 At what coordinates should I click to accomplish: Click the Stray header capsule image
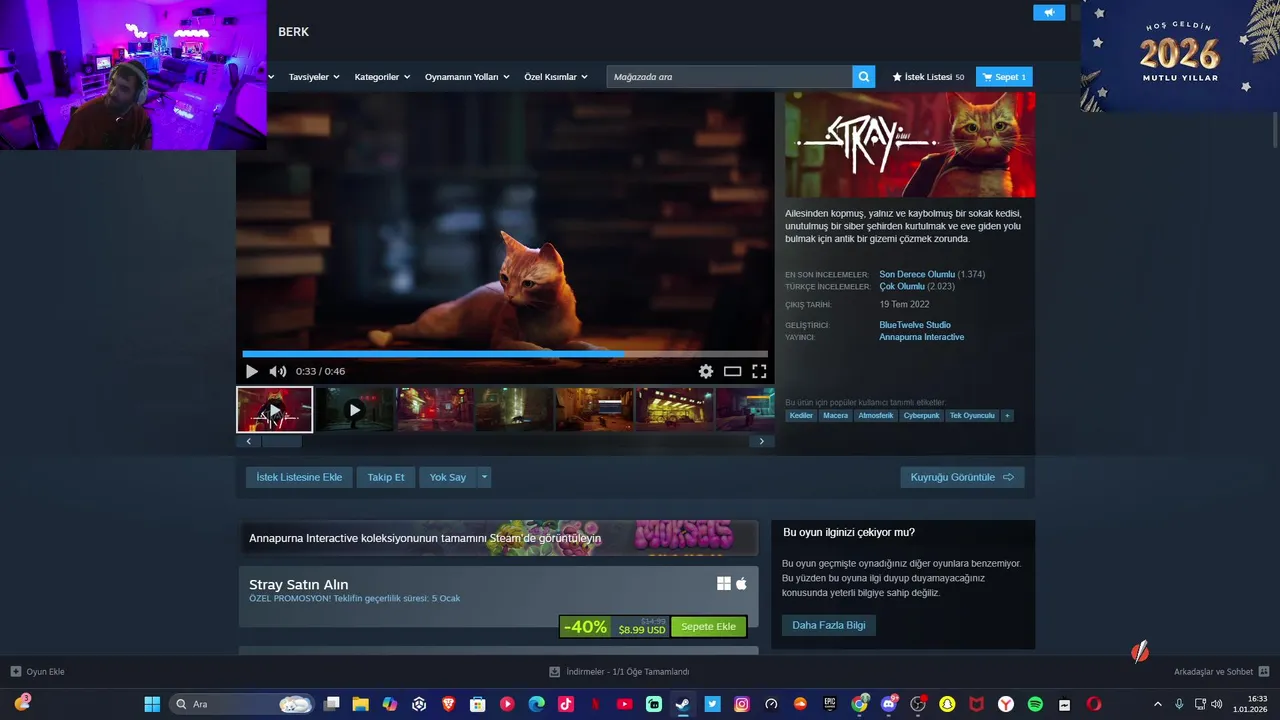[910, 145]
